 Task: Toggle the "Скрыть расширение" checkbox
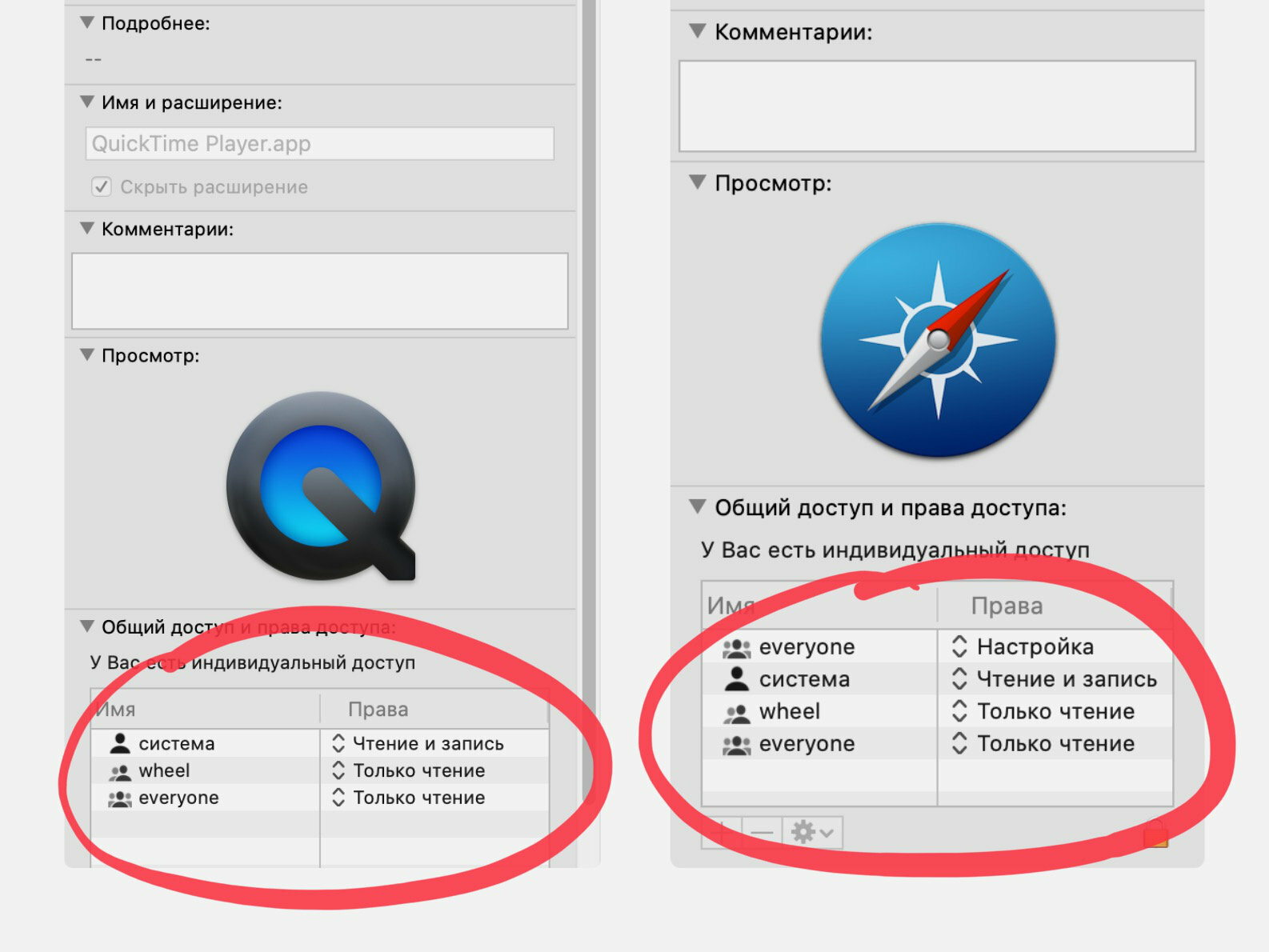[x=102, y=187]
